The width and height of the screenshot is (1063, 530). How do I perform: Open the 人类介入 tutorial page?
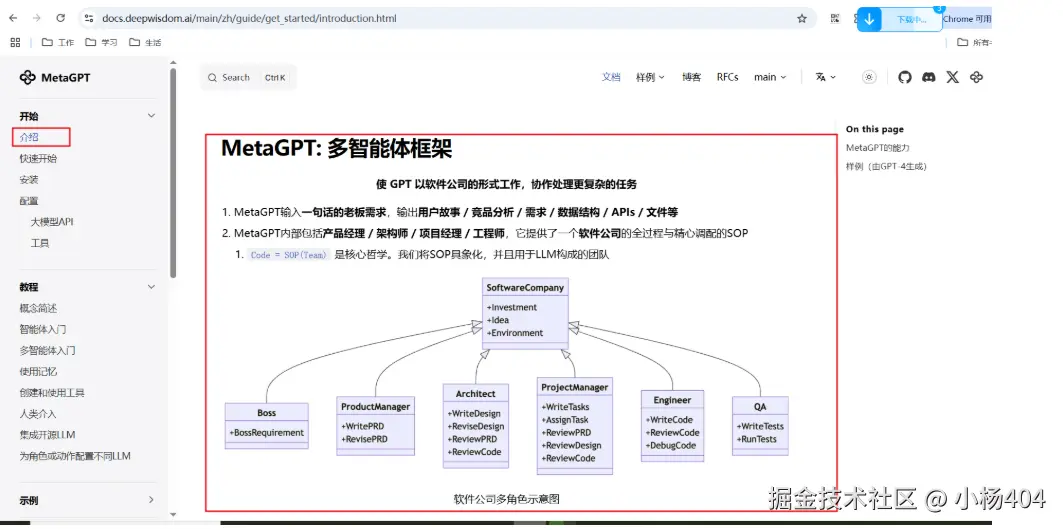(x=38, y=413)
